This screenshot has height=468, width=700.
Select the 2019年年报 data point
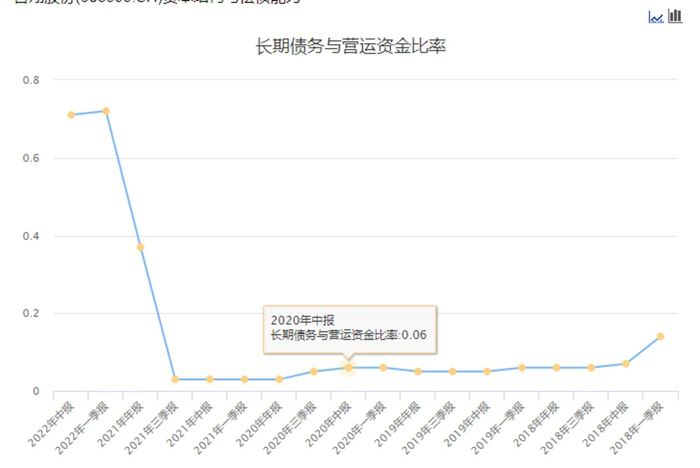tap(418, 371)
